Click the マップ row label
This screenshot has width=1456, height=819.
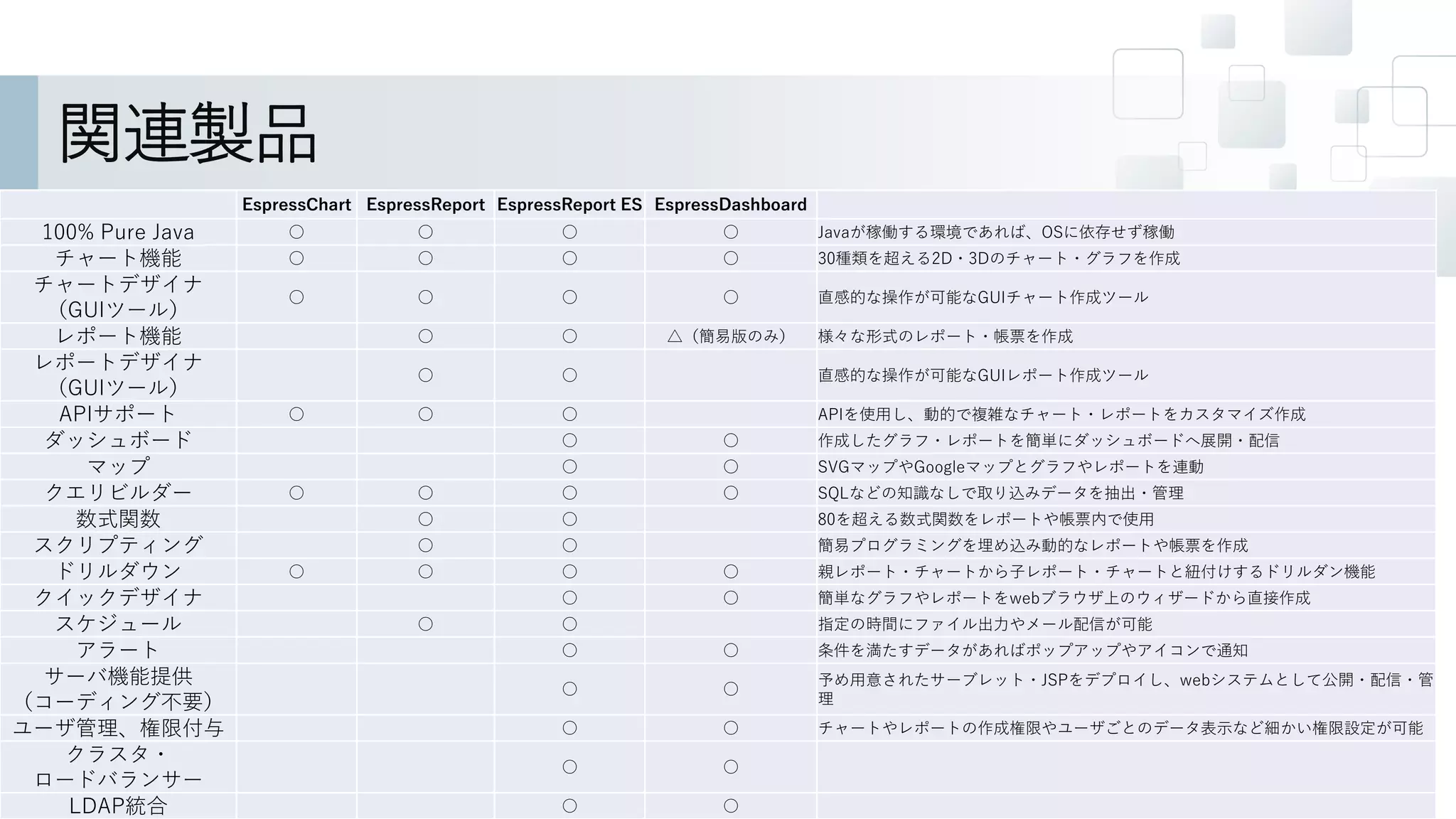pos(118,466)
